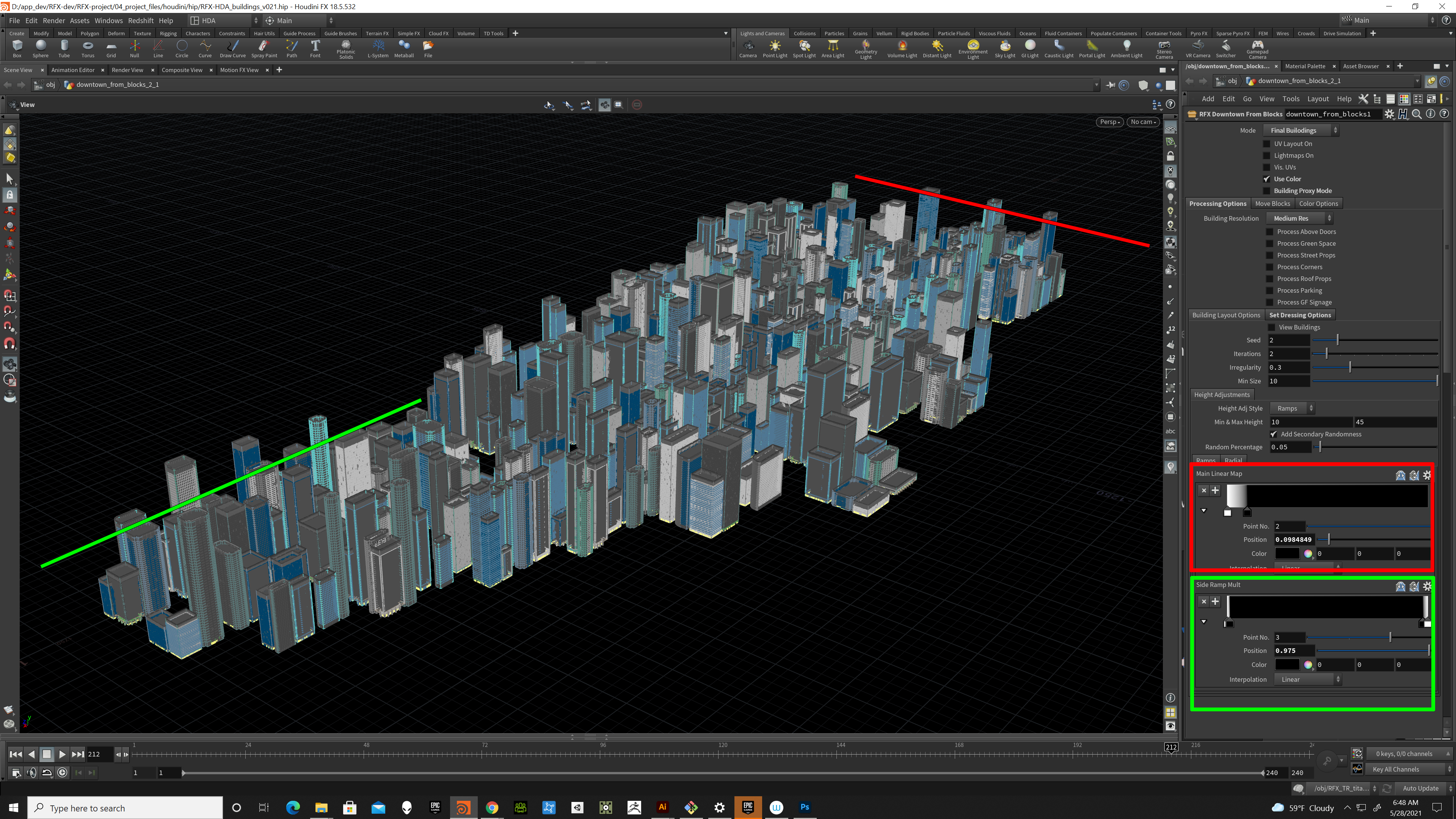Select the Grid shelf tool
The width and height of the screenshot is (1456, 819).
[x=111, y=49]
